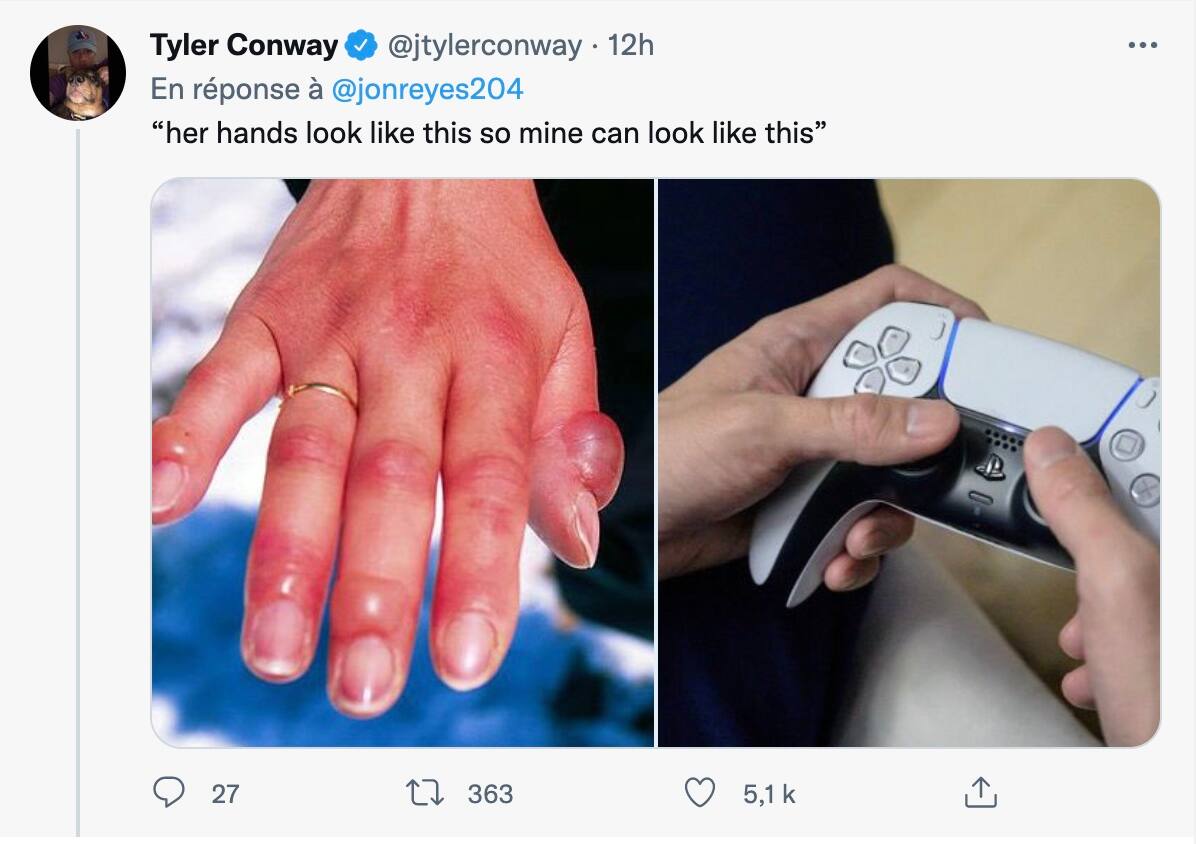Click the reply speech bubble icon
The image size is (1196, 844).
(169, 792)
